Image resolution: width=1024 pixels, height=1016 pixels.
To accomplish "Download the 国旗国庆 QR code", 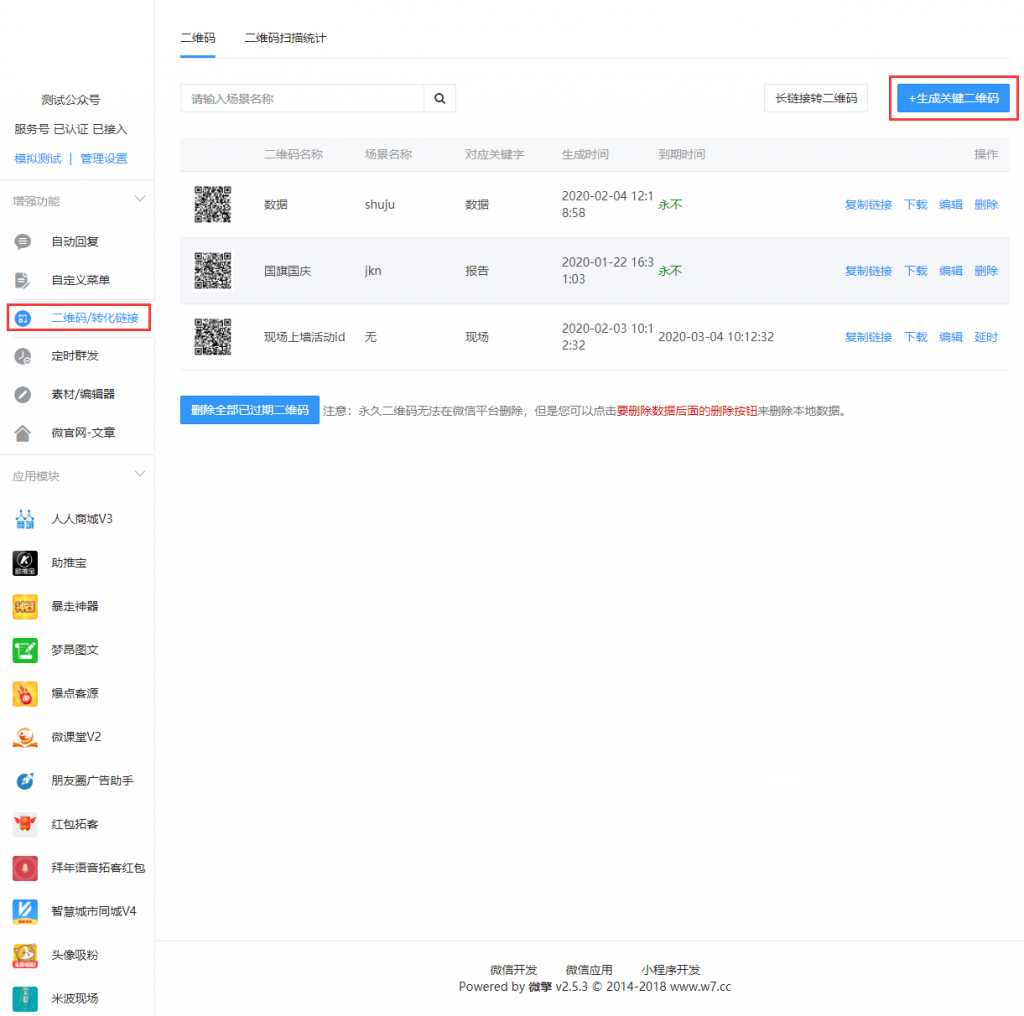I will tap(916, 270).
